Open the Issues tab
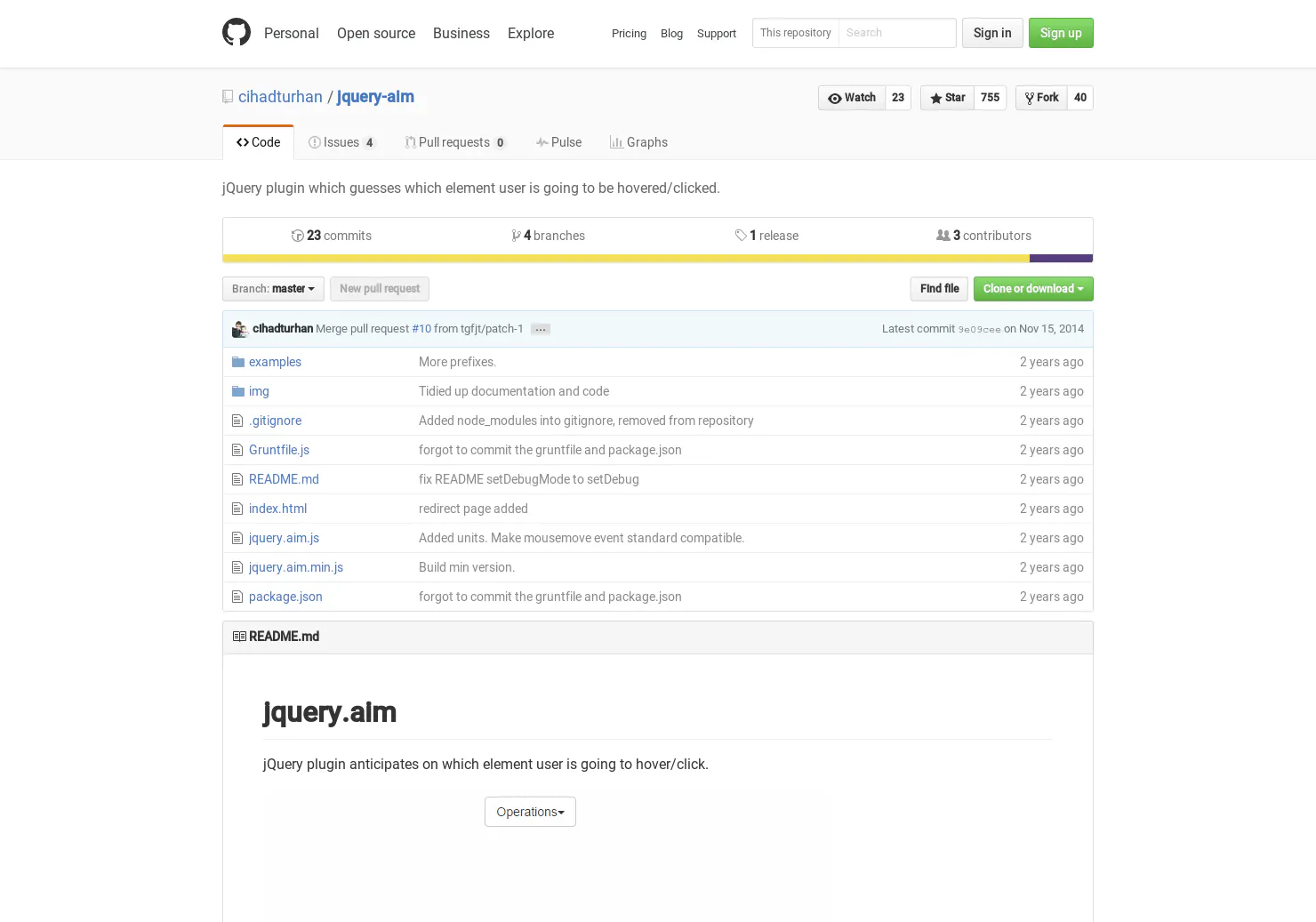Screen dimensions: 1316x922 (x=342, y=142)
